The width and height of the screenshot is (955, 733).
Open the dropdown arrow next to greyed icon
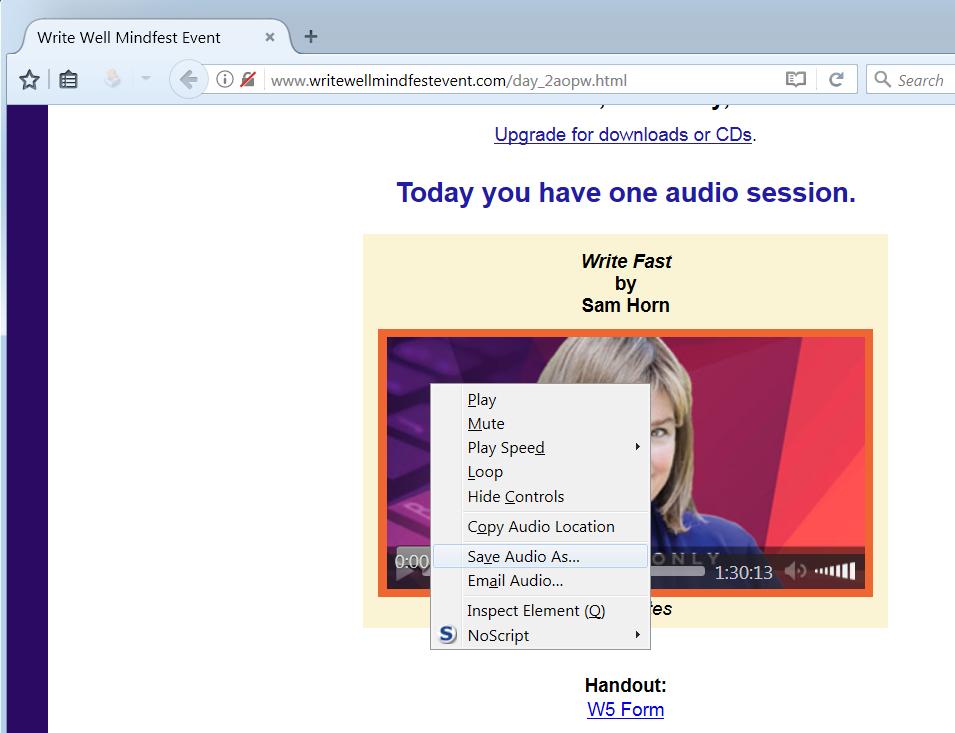(x=146, y=79)
